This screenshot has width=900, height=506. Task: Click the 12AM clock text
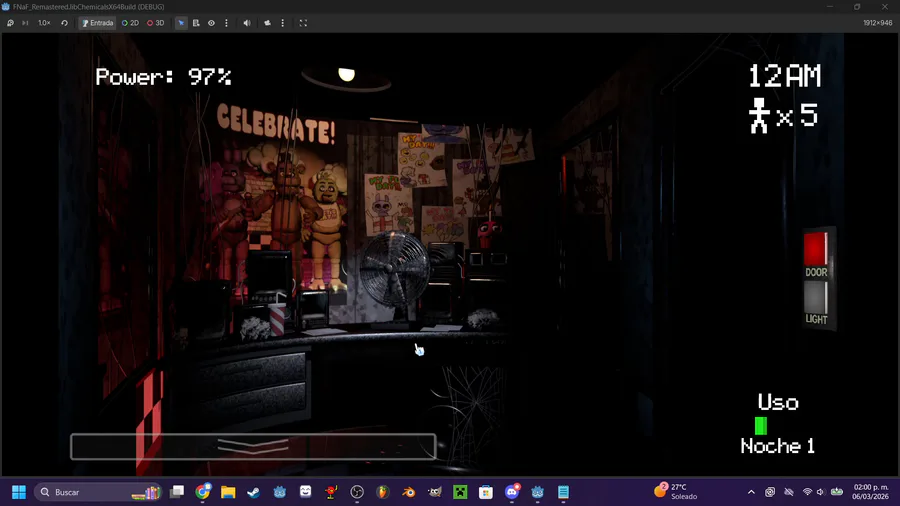coord(785,76)
